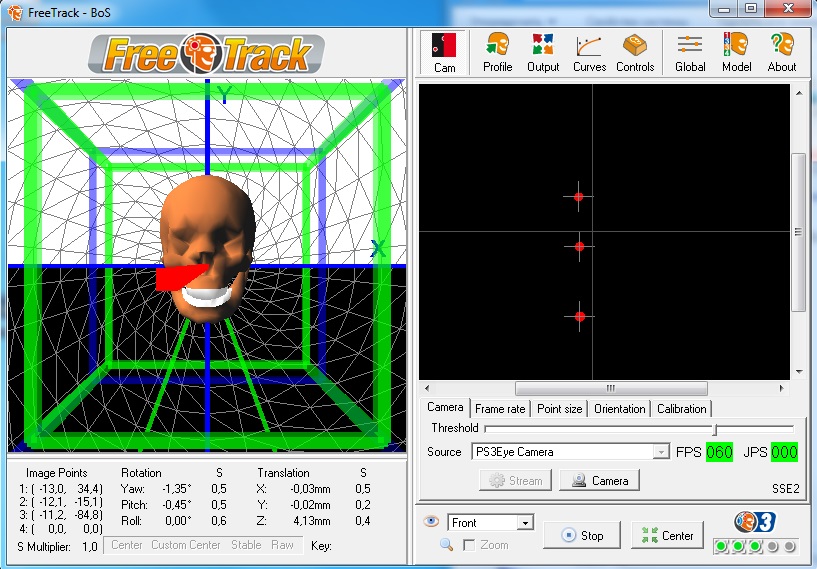Select the Raw option
Image resolution: width=817 pixels, height=569 pixels.
[x=282, y=545]
